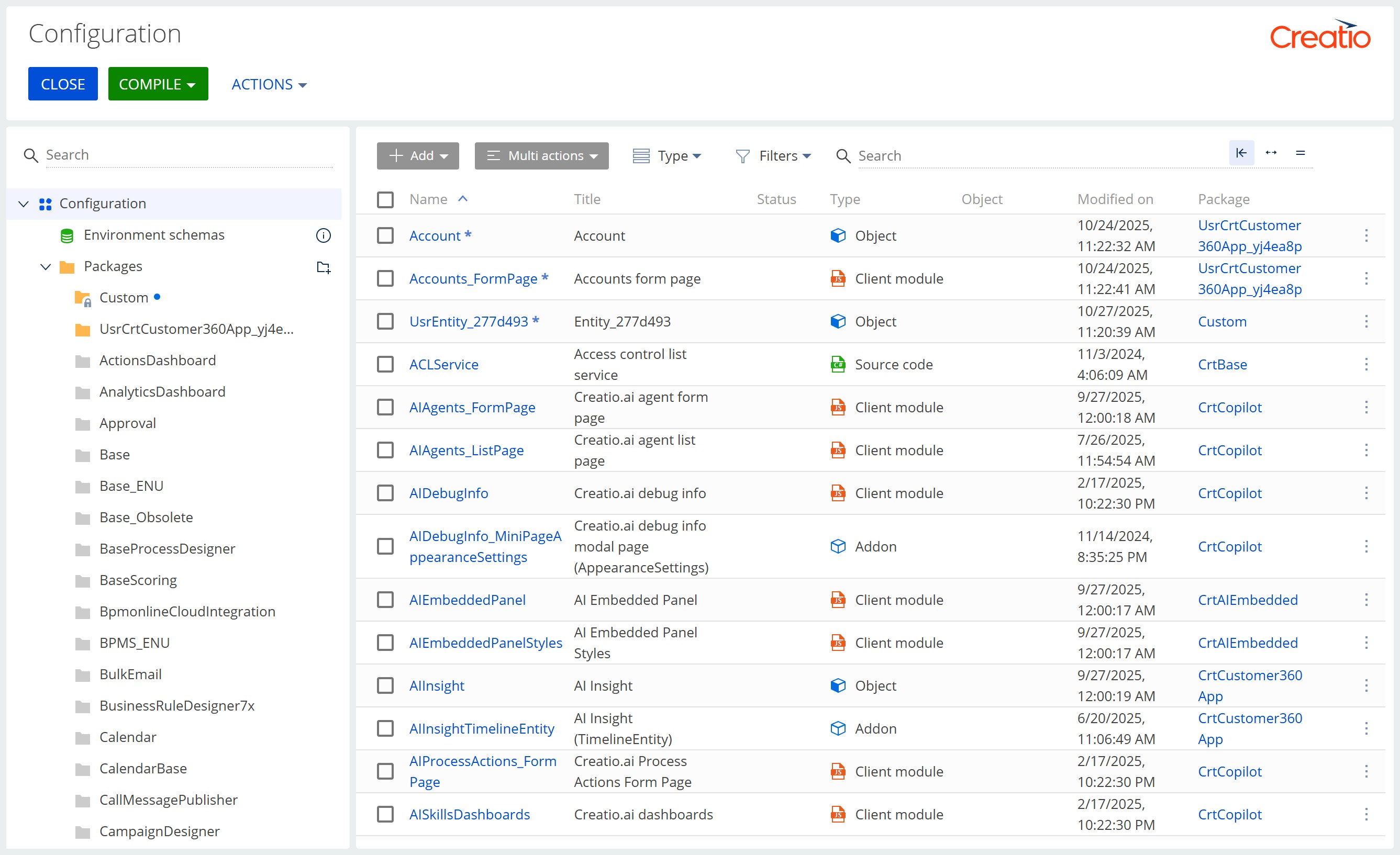1400x855 pixels.
Task: Open three-dot menu for ACLService row
Action: click(x=1366, y=365)
